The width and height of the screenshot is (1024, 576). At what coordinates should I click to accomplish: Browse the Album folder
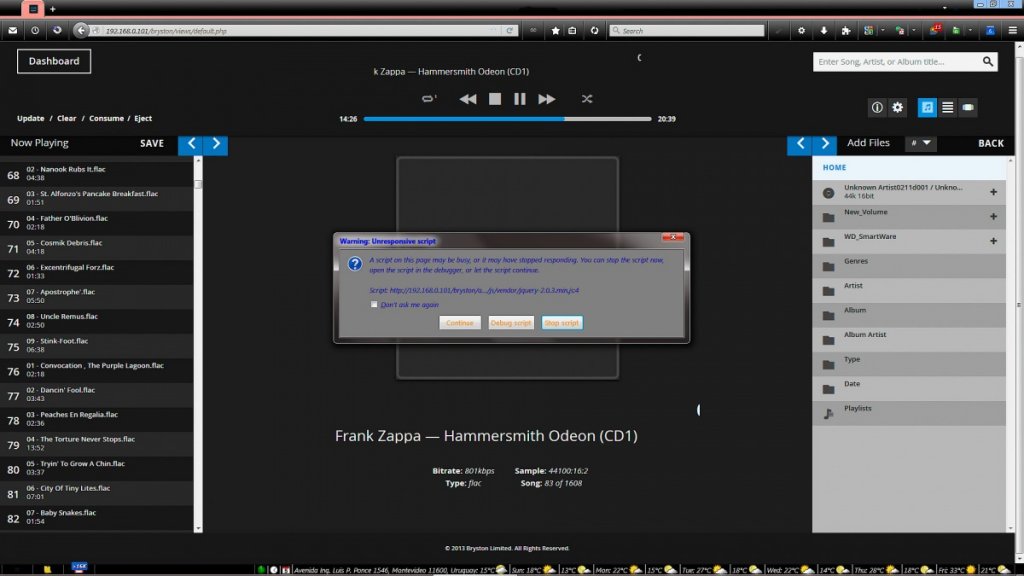pos(909,315)
